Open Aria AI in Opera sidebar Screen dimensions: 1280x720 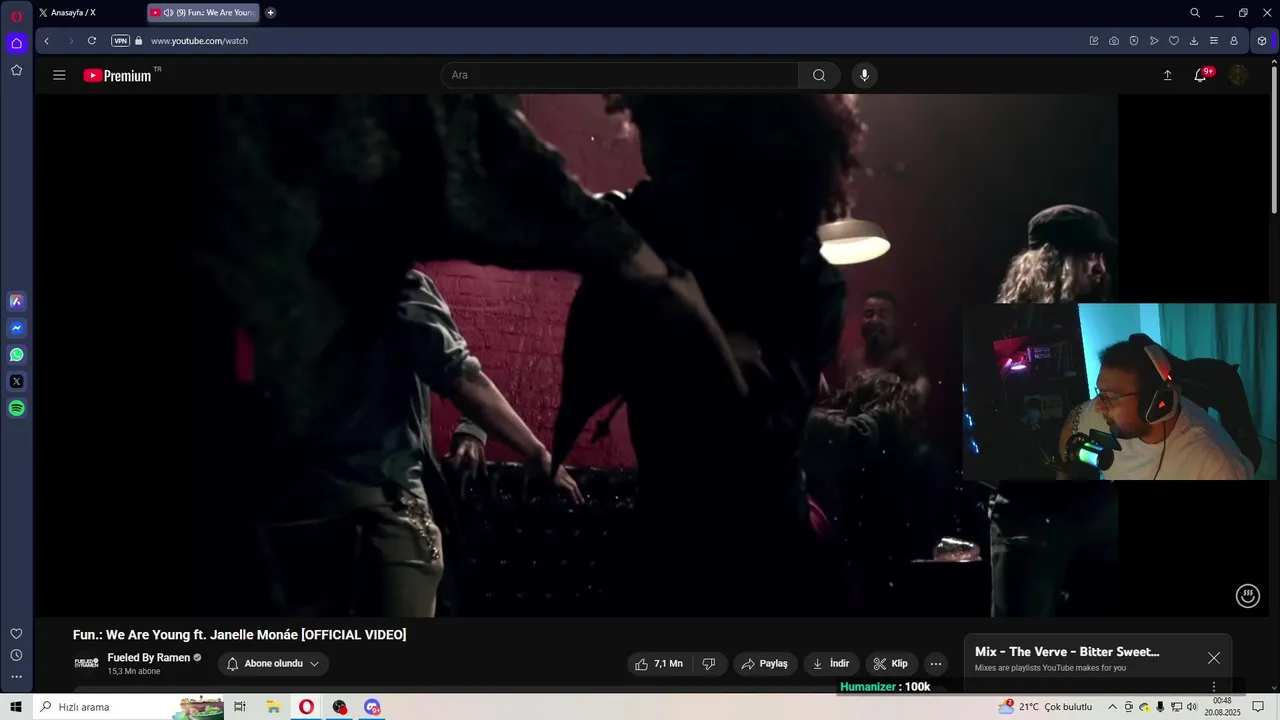(16, 301)
